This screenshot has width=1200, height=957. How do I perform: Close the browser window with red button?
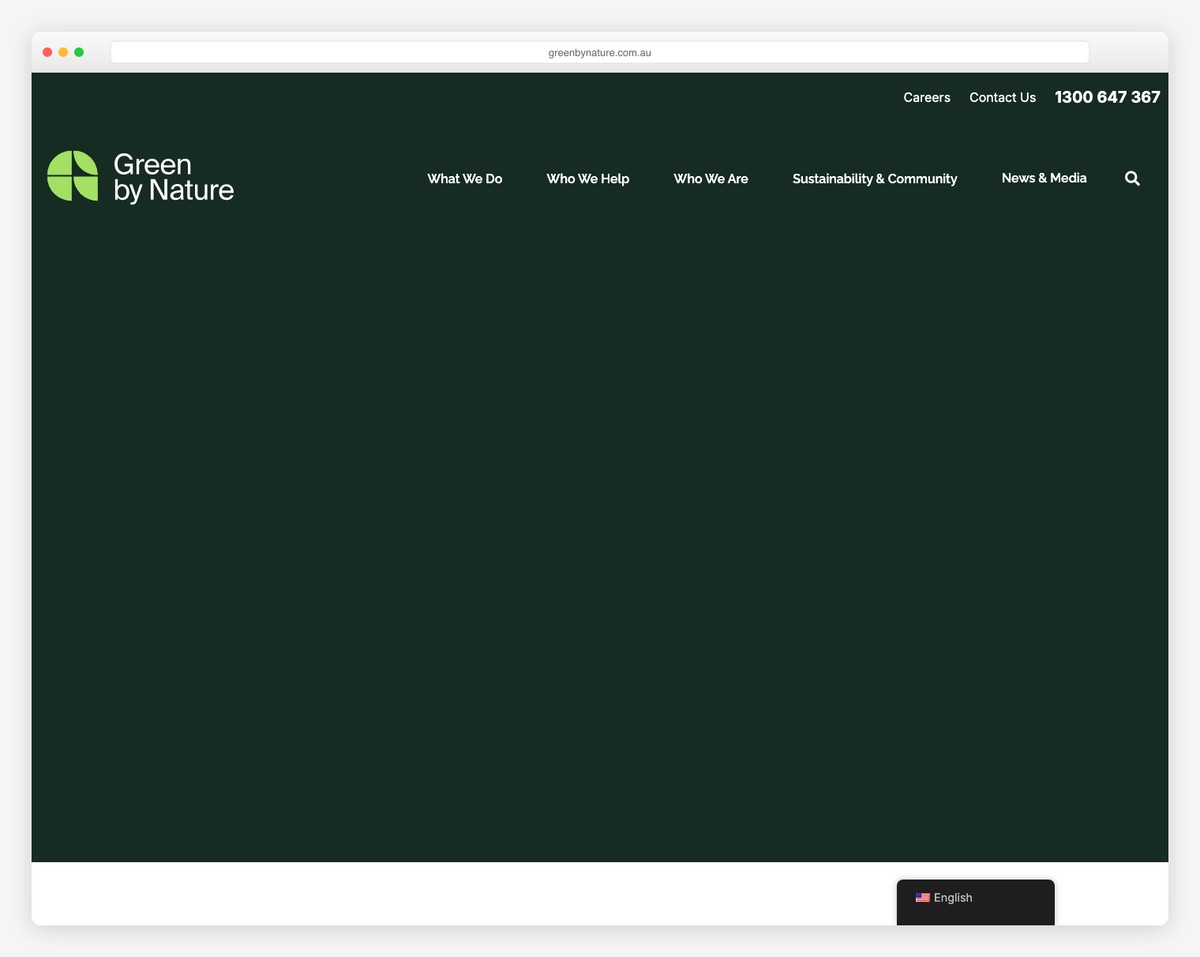click(47, 52)
